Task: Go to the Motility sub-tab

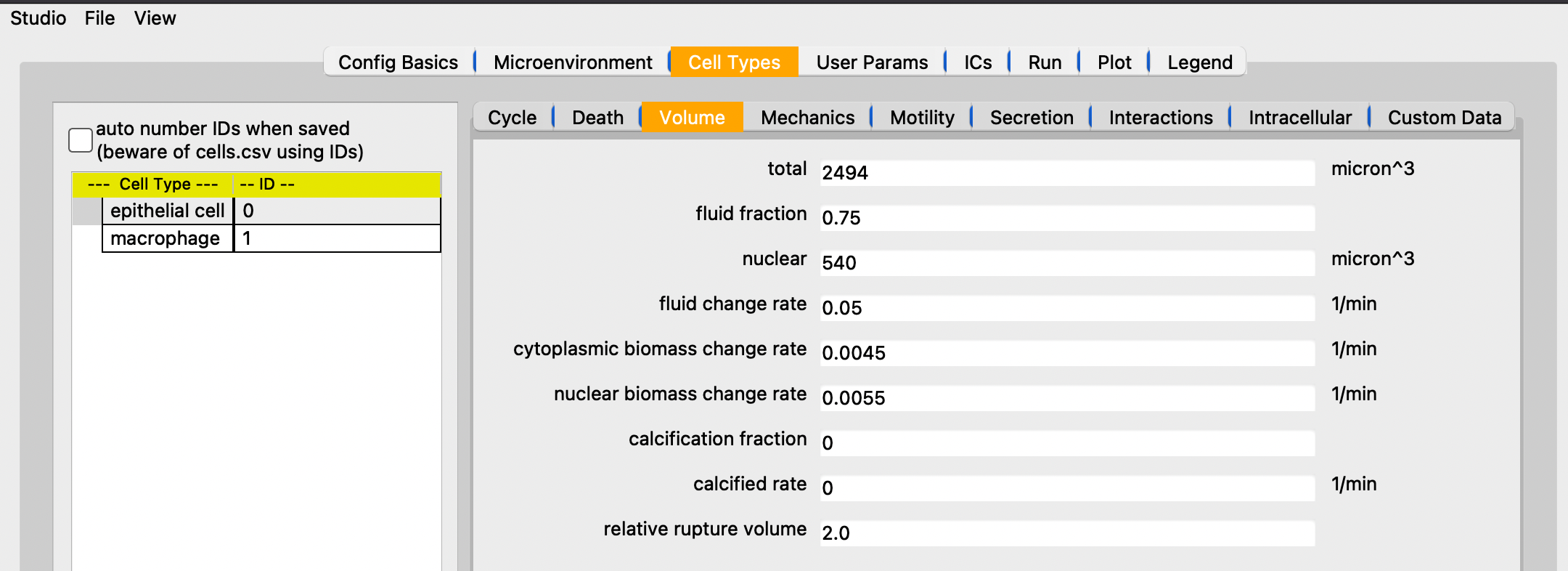Action: (x=922, y=118)
